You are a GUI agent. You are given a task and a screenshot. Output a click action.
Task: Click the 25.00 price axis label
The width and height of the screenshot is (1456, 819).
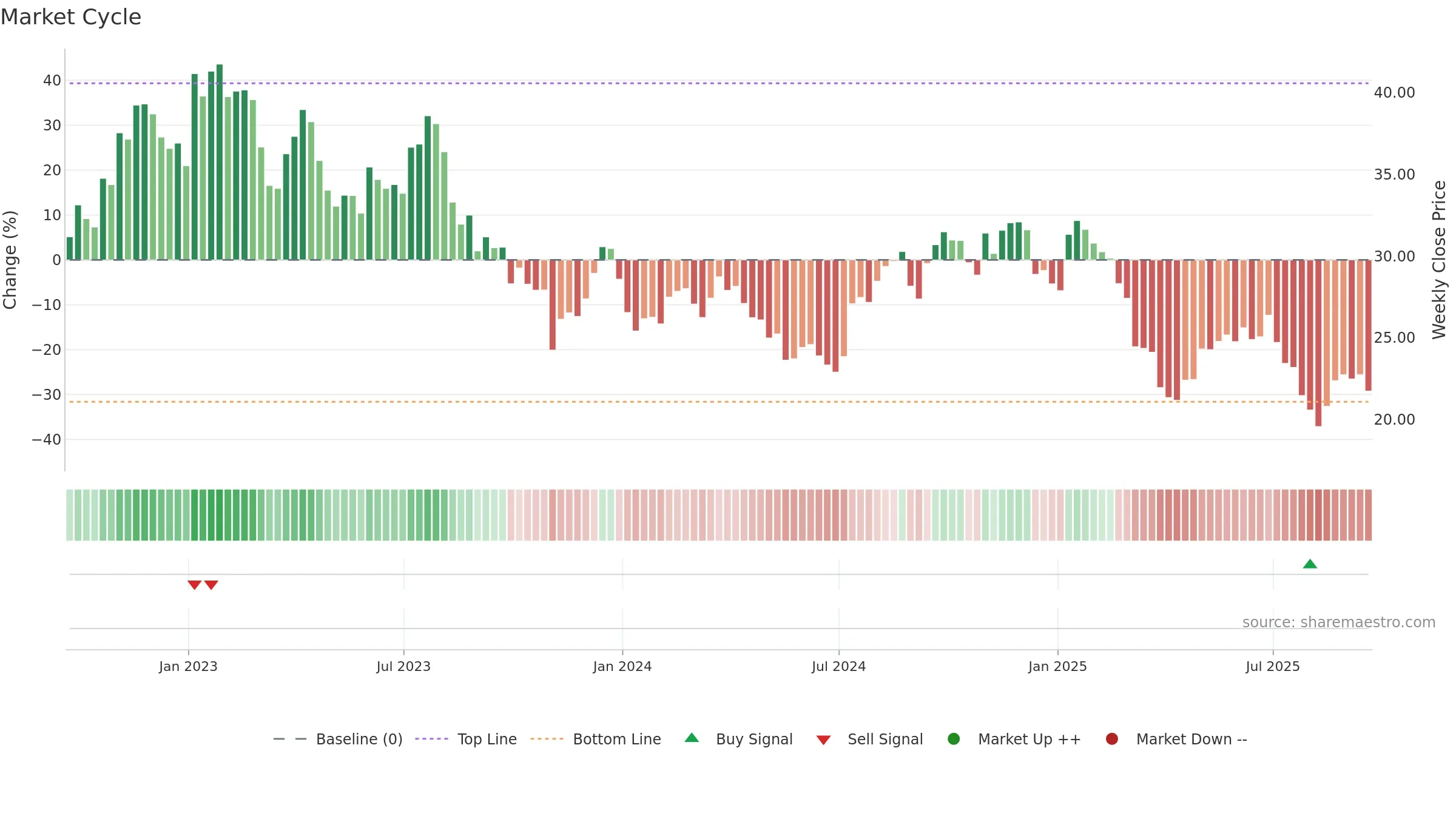coord(1394,337)
